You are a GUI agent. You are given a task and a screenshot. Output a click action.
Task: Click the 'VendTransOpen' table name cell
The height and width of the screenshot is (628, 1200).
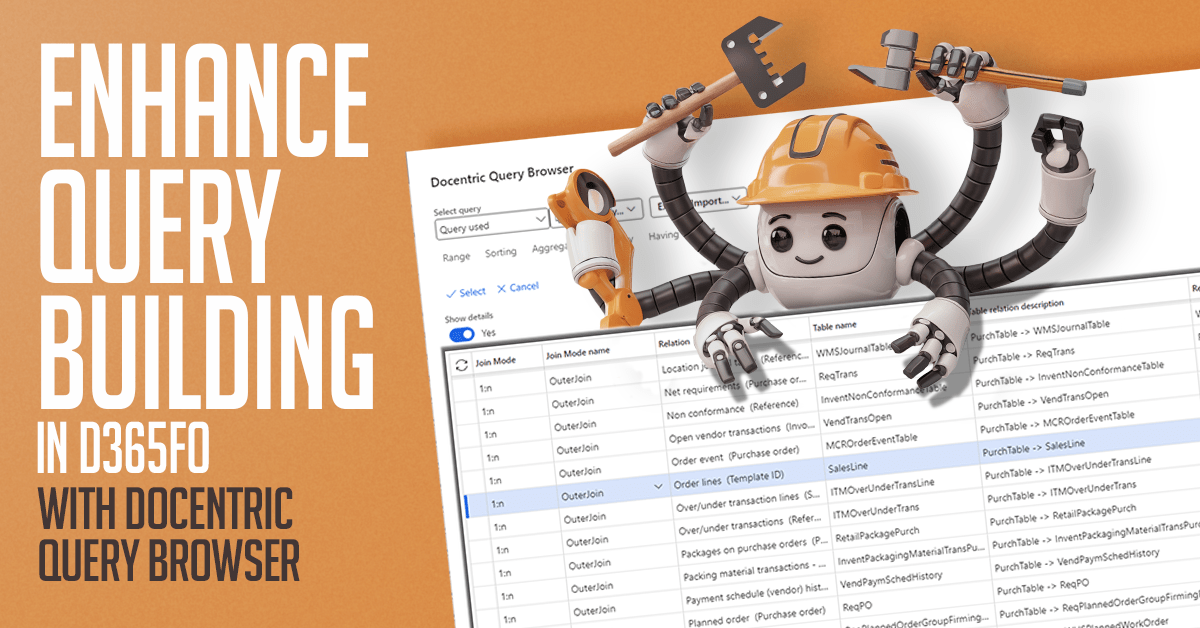pos(856,420)
